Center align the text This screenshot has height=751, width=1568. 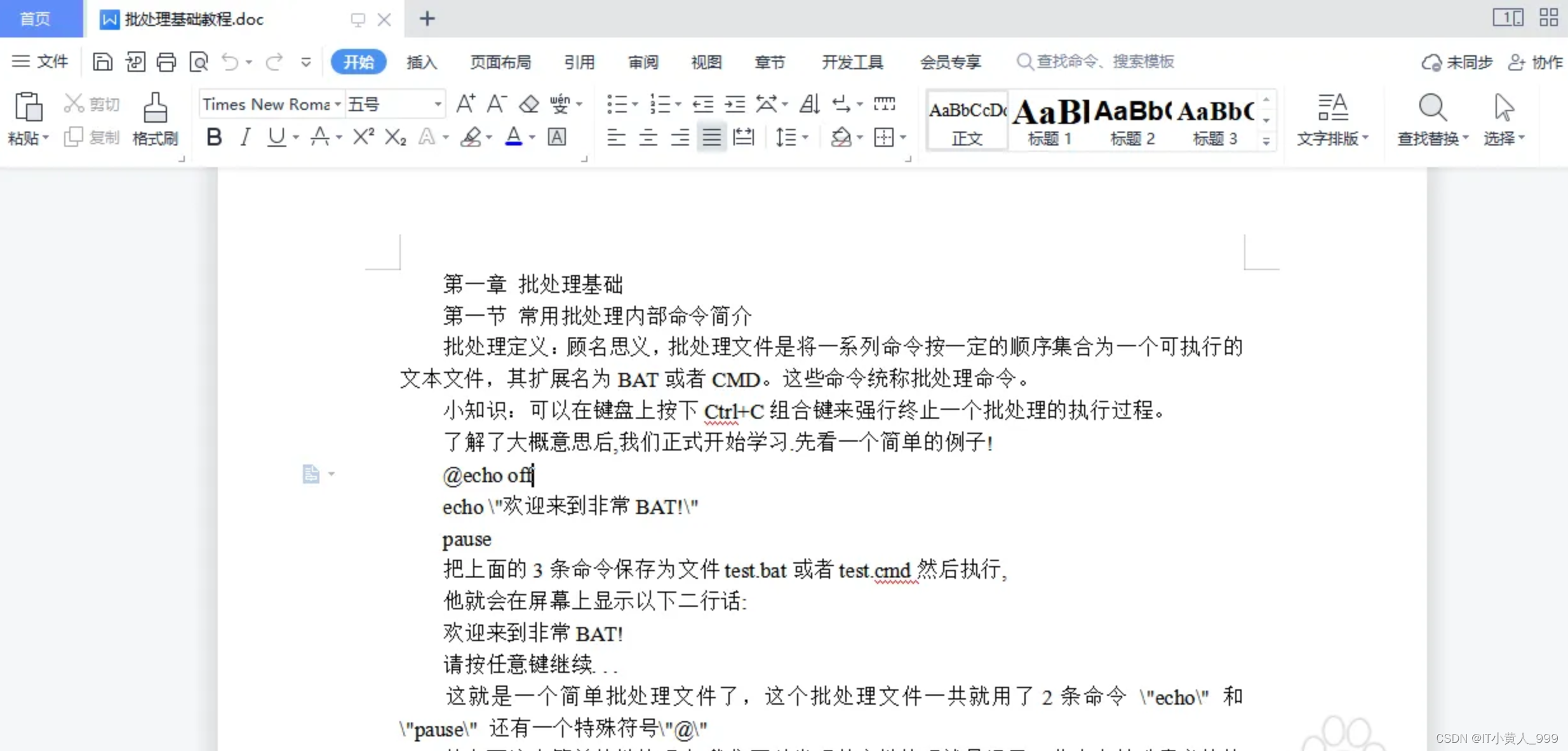click(648, 137)
